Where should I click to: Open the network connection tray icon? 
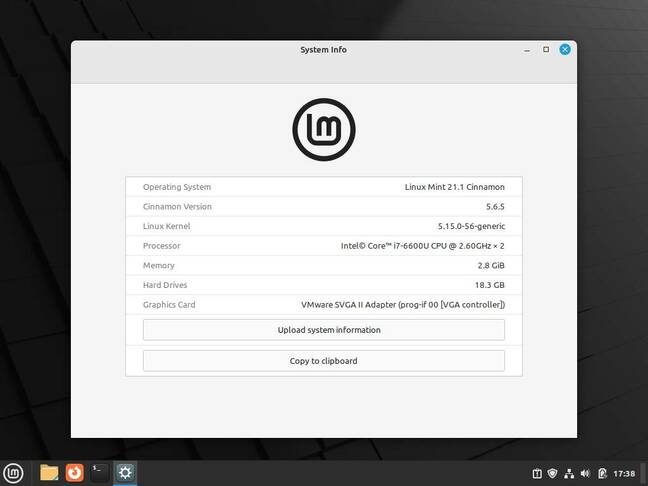pyautogui.click(x=569, y=473)
